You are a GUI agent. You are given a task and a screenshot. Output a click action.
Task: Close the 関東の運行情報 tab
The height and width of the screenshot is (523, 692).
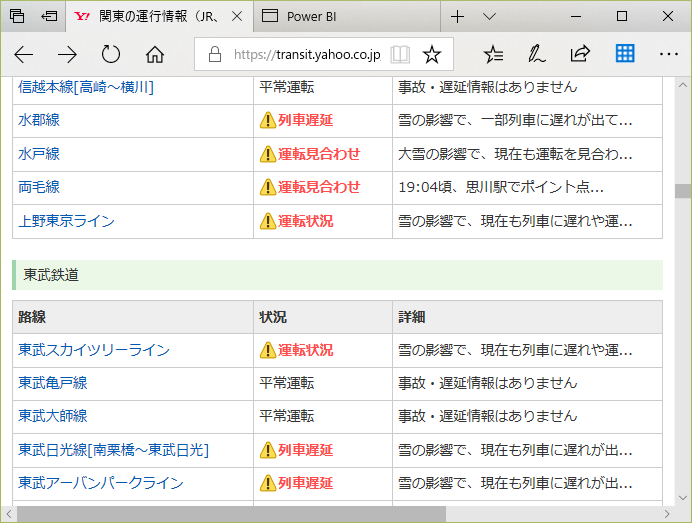[237, 17]
